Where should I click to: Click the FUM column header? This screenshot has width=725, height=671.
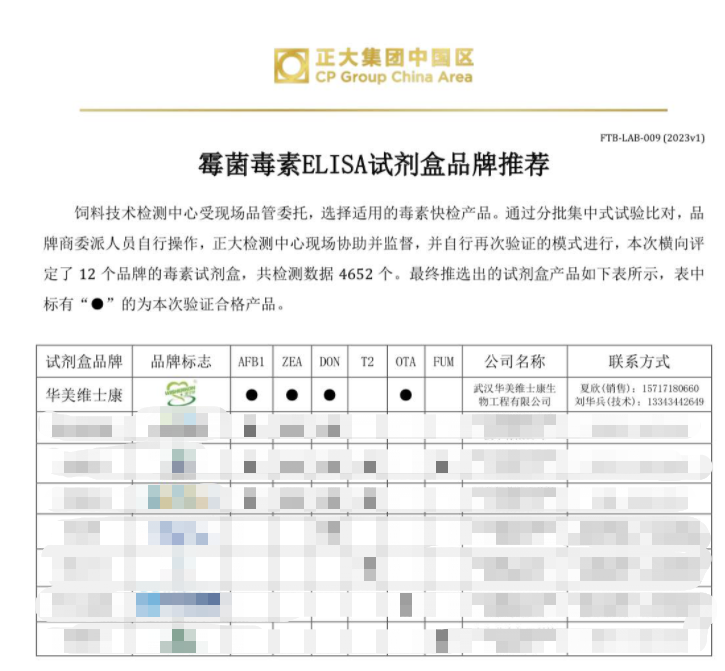[x=443, y=362]
